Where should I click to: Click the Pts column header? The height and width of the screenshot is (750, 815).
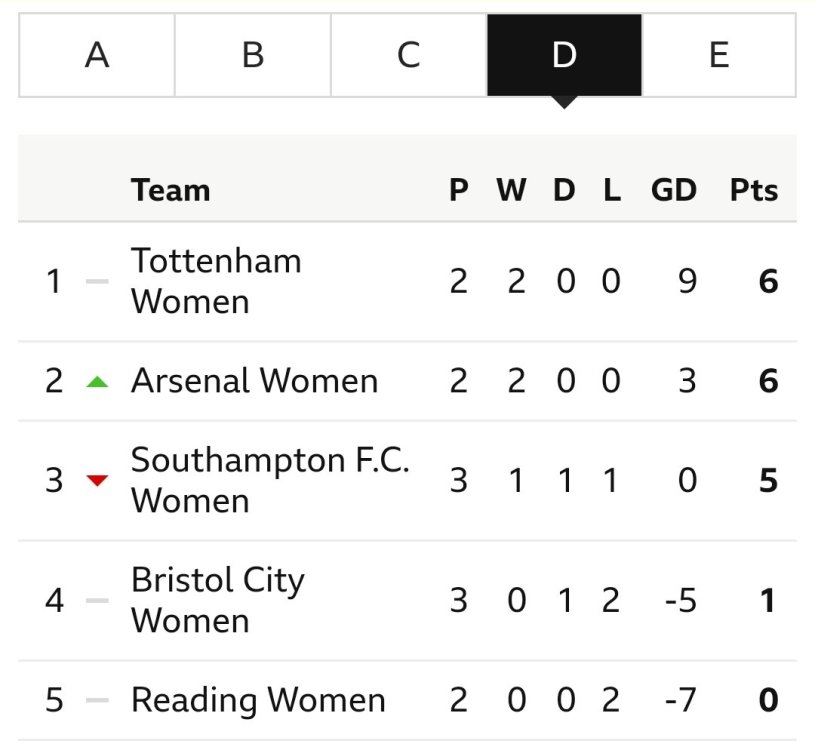(x=753, y=190)
